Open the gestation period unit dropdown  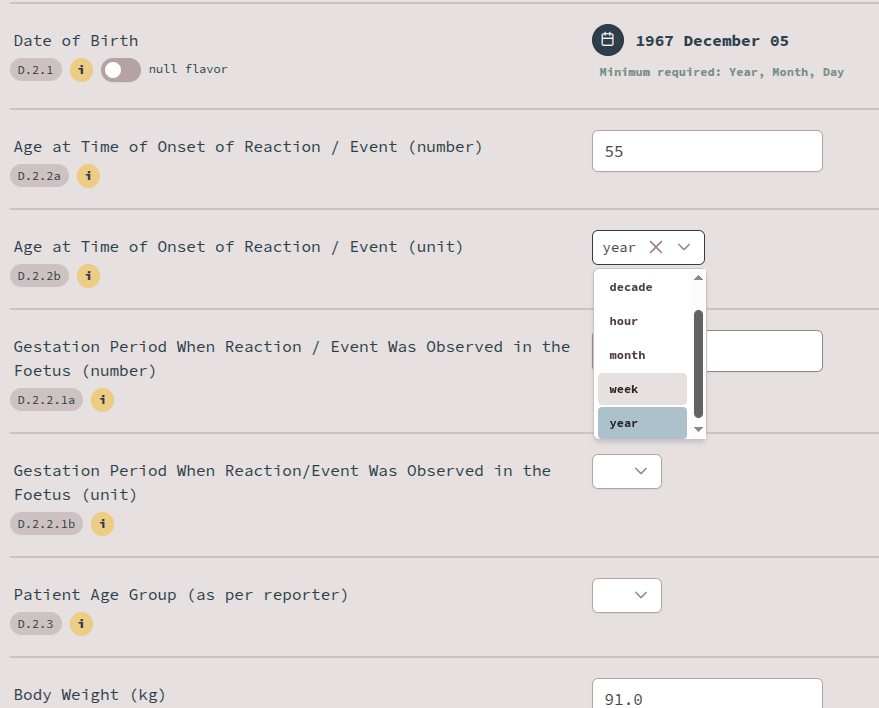pos(627,471)
